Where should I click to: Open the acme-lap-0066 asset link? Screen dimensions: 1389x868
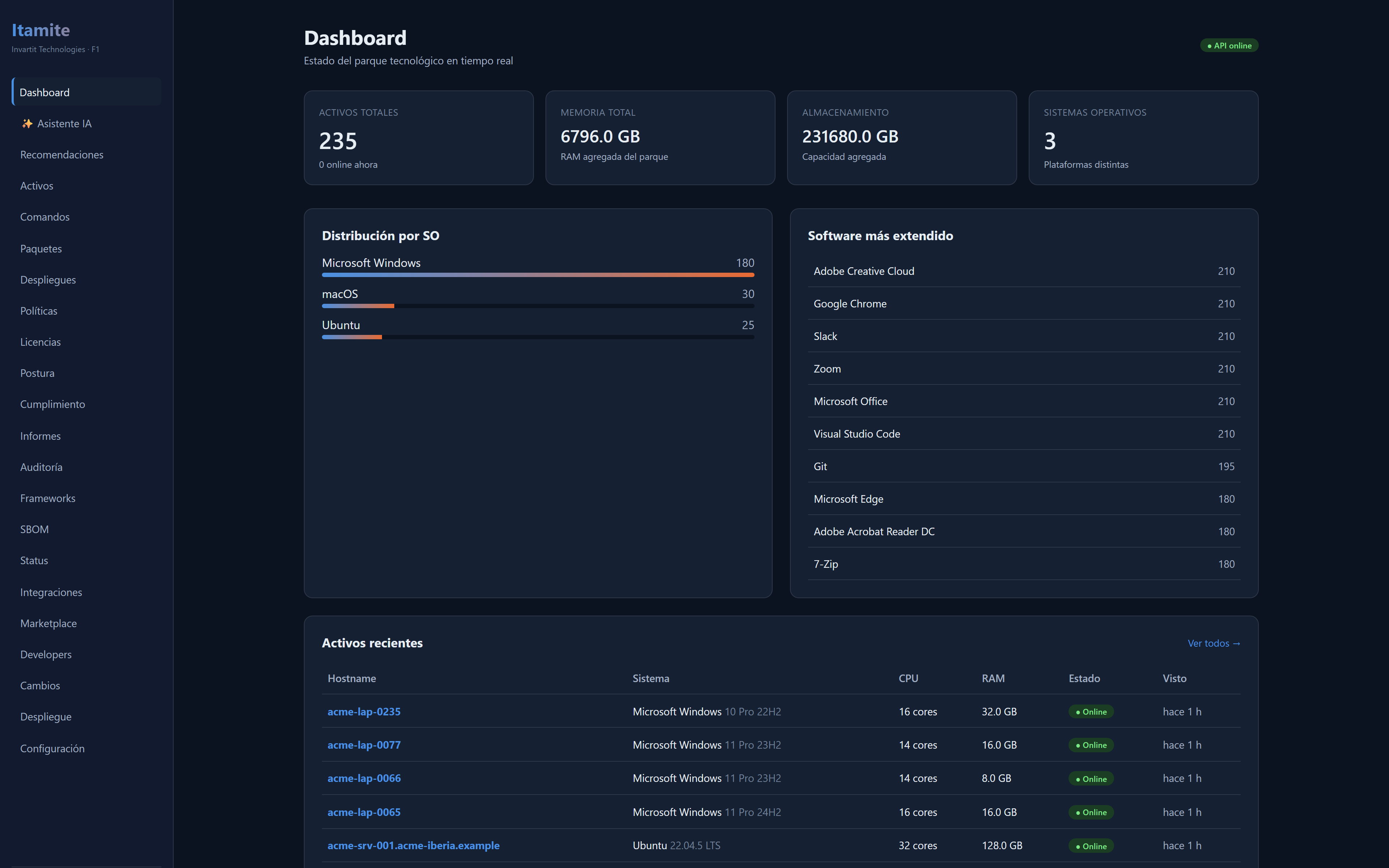click(364, 778)
